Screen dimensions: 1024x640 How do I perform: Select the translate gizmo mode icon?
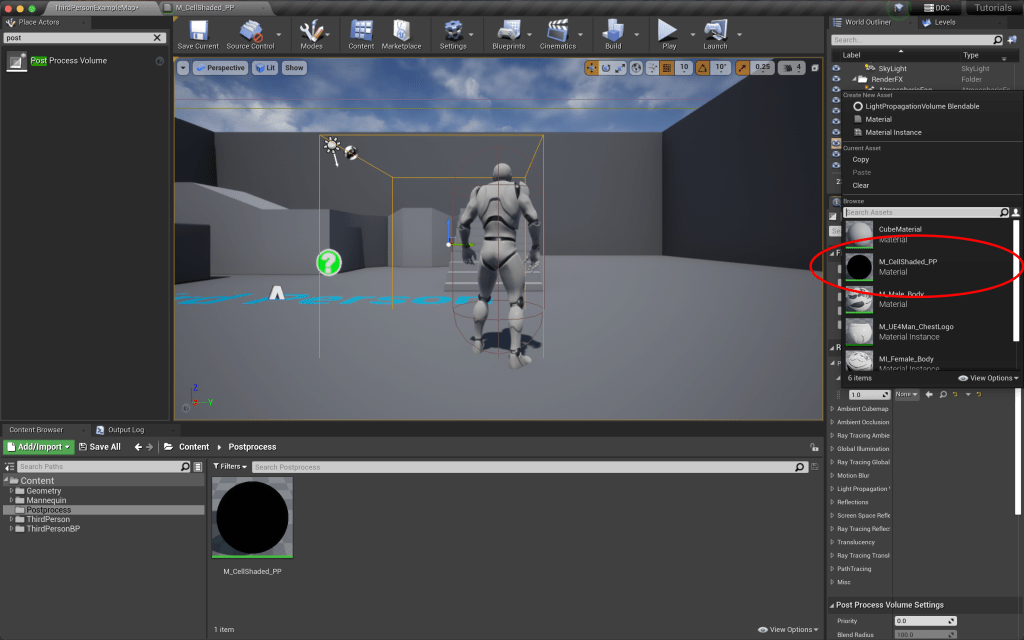click(x=592, y=68)
